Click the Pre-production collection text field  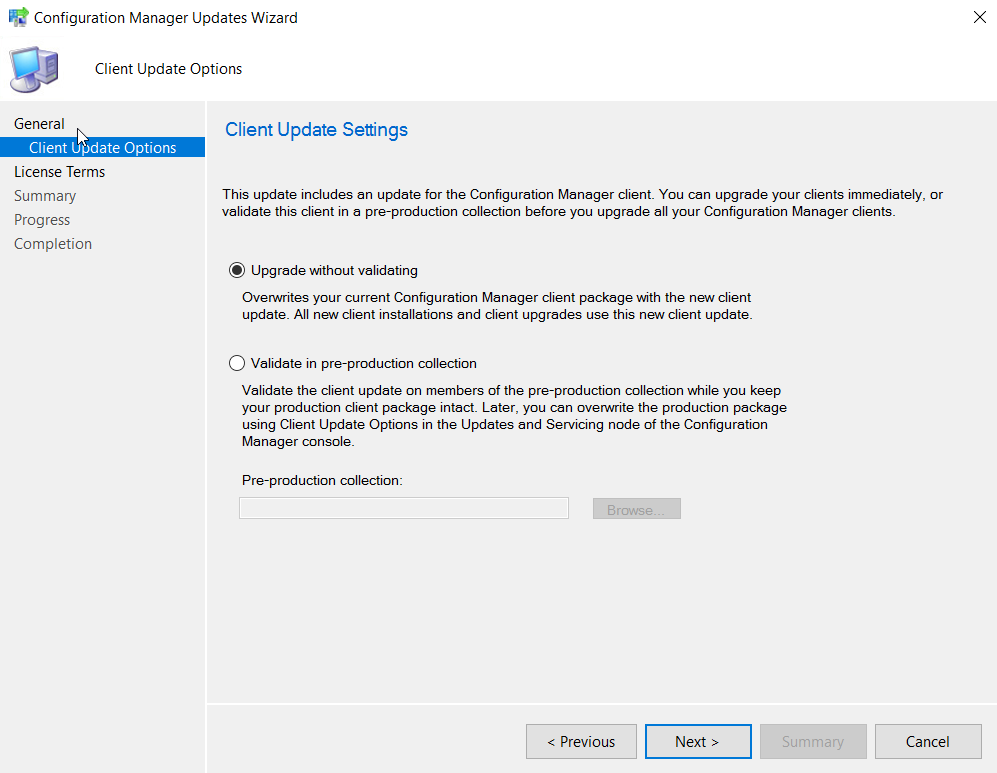[404, 509]
